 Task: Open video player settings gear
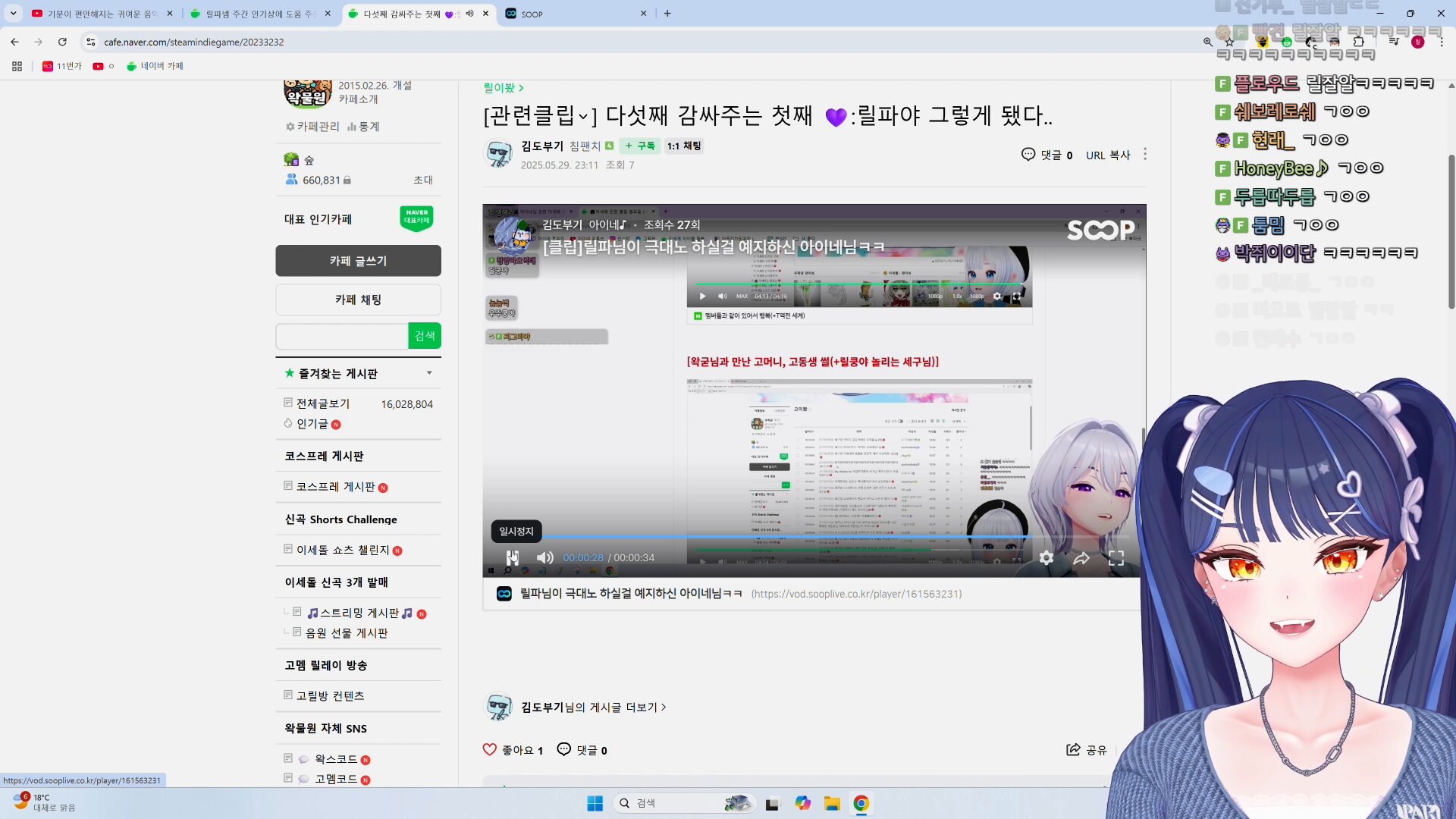tap(1046, 558)
